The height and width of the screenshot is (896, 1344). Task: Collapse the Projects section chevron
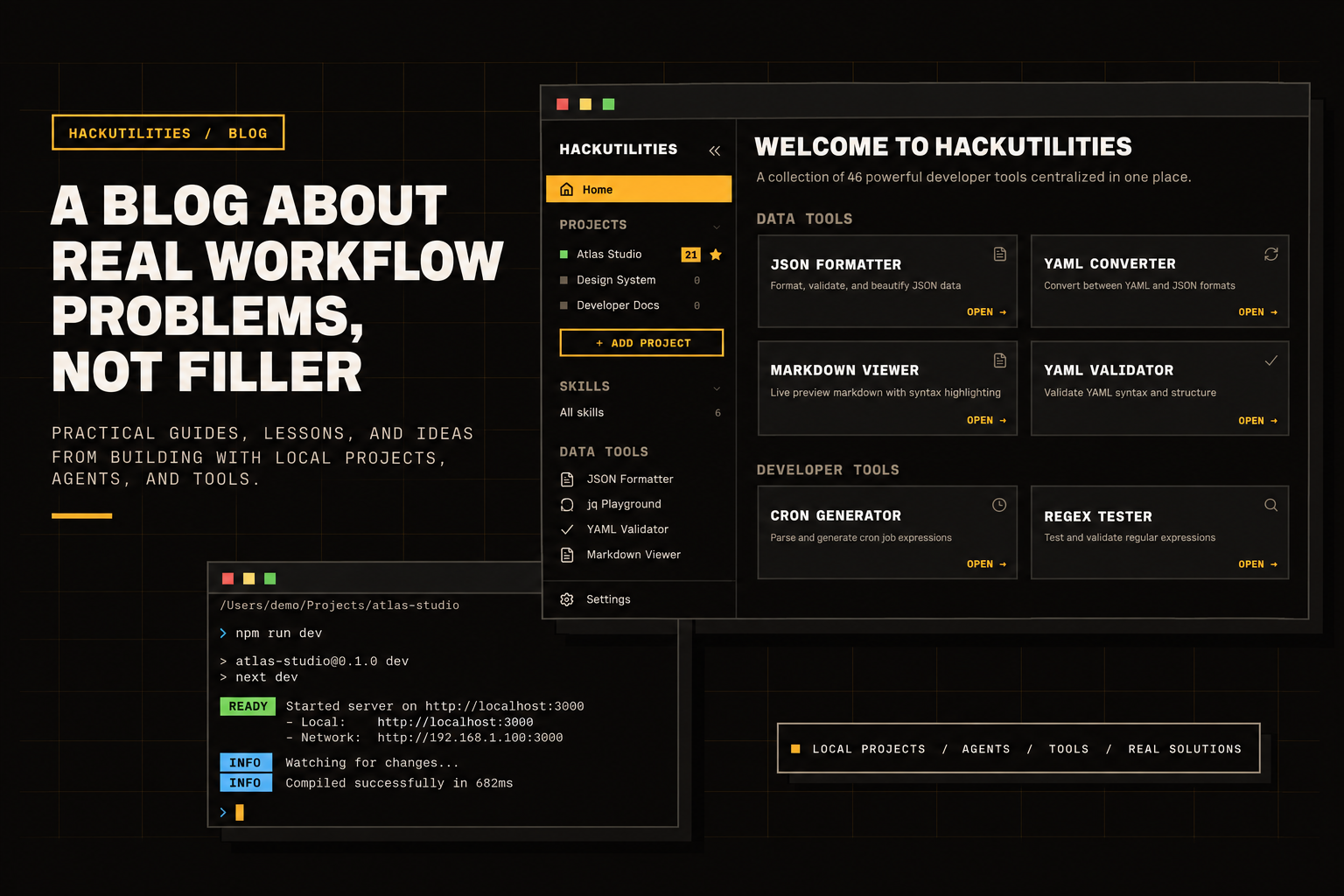pyautogui.click(x=717, y=227)
